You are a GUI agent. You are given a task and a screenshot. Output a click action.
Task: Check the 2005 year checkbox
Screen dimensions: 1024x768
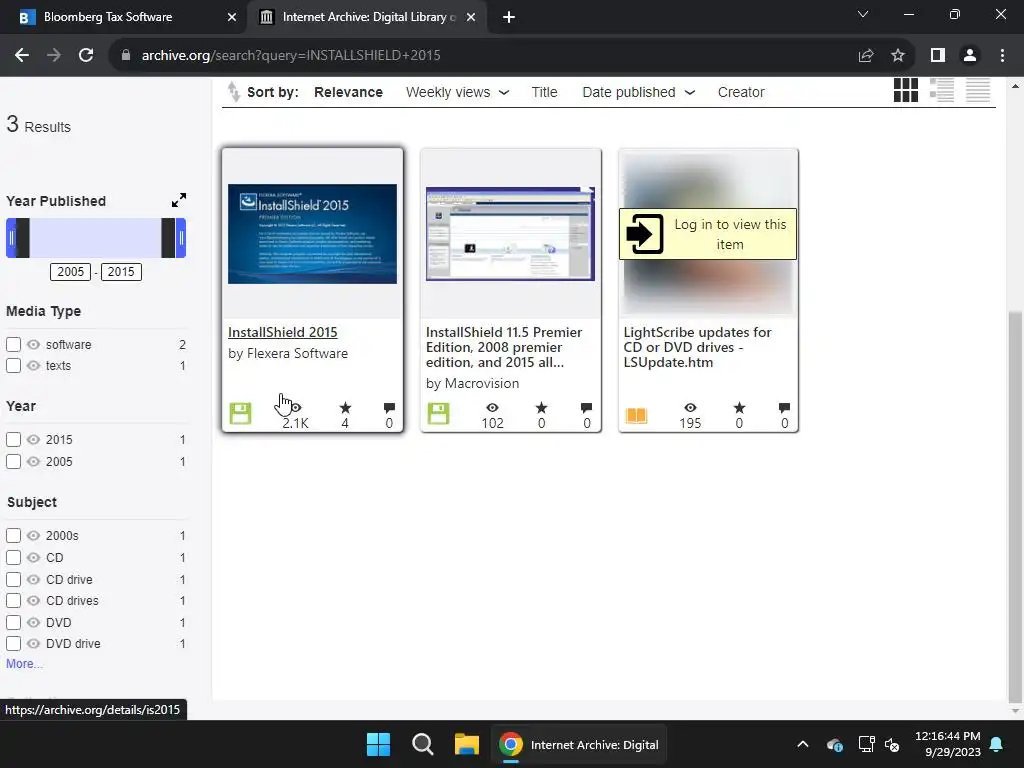pyautogui.click(x=13, y=461)
